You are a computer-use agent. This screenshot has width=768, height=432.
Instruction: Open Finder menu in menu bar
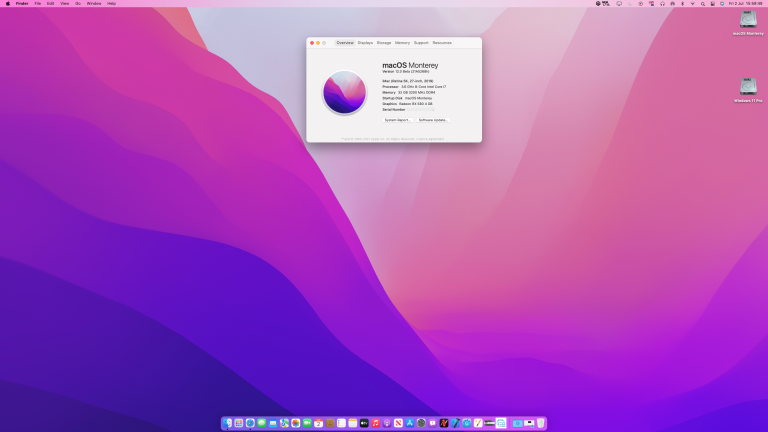pyautogui.click(x=22, y=3)
